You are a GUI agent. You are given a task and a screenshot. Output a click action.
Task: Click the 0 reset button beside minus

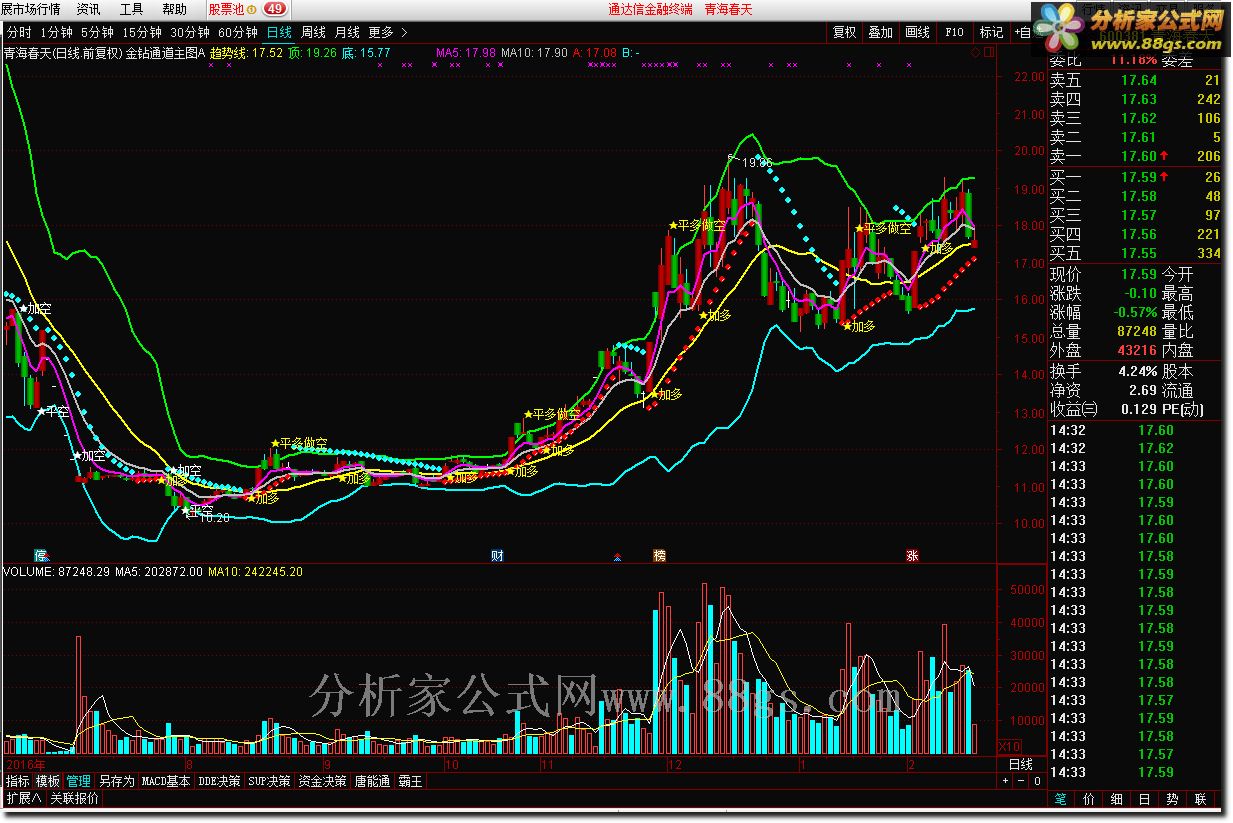(x=1037, y=781)
